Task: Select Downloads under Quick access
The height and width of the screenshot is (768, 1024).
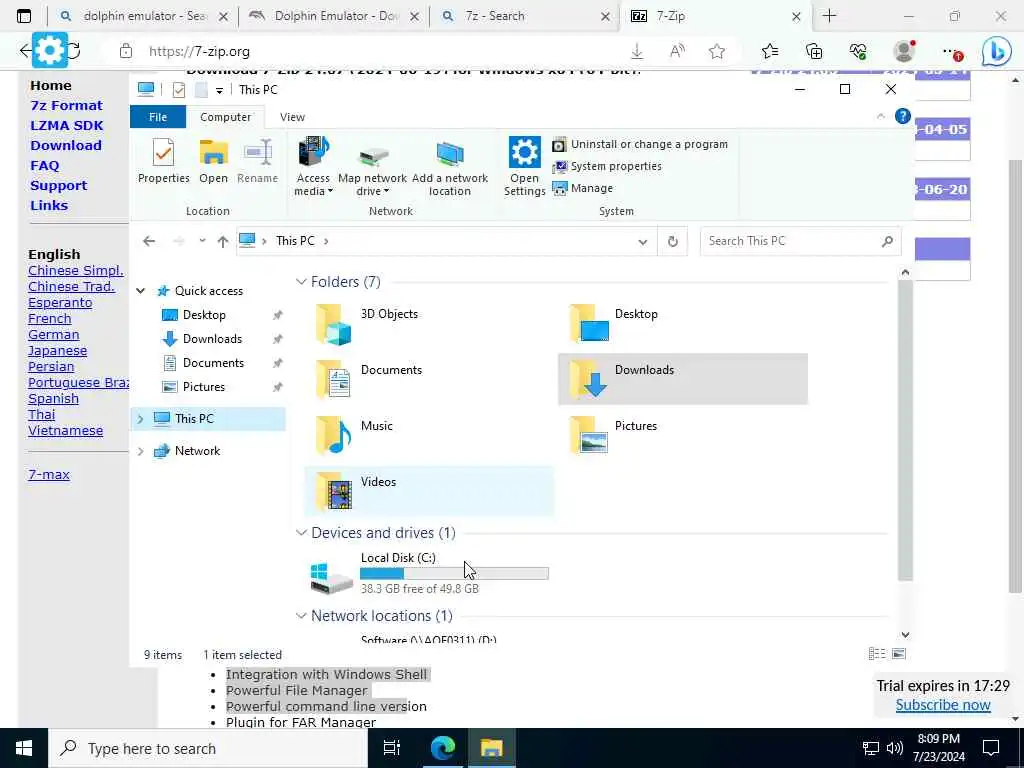Action: (x=212, y=339)
